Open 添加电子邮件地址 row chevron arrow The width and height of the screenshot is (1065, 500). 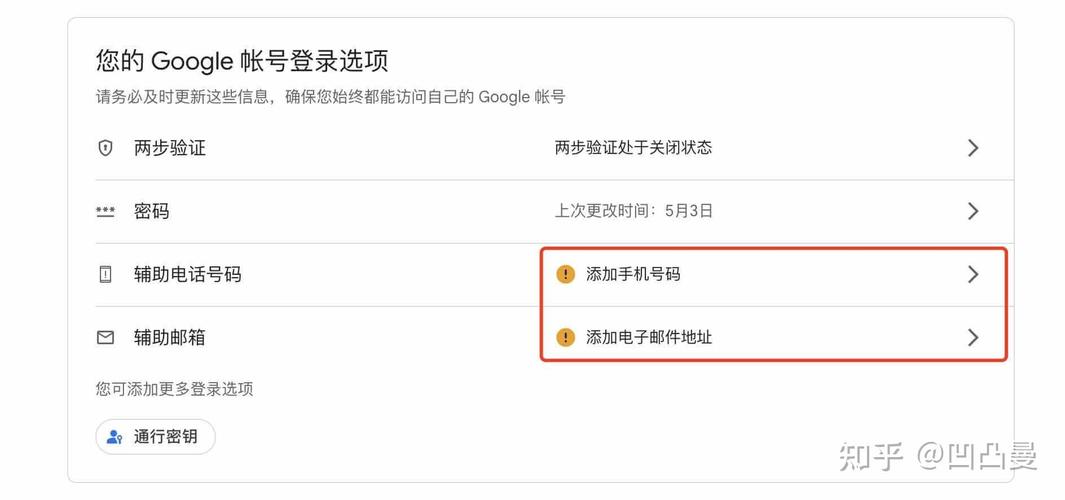click(973, 337)
